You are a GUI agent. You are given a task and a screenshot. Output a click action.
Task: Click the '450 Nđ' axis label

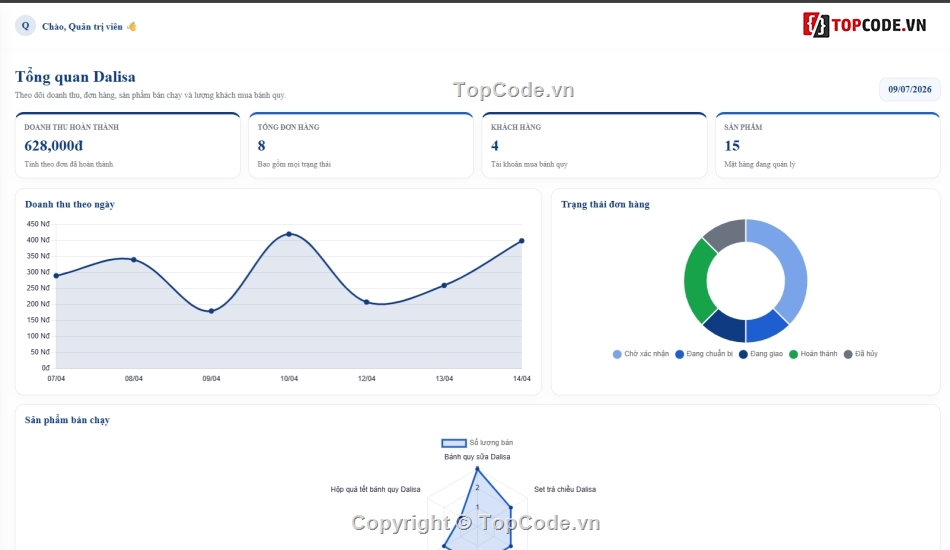(38, 224)
